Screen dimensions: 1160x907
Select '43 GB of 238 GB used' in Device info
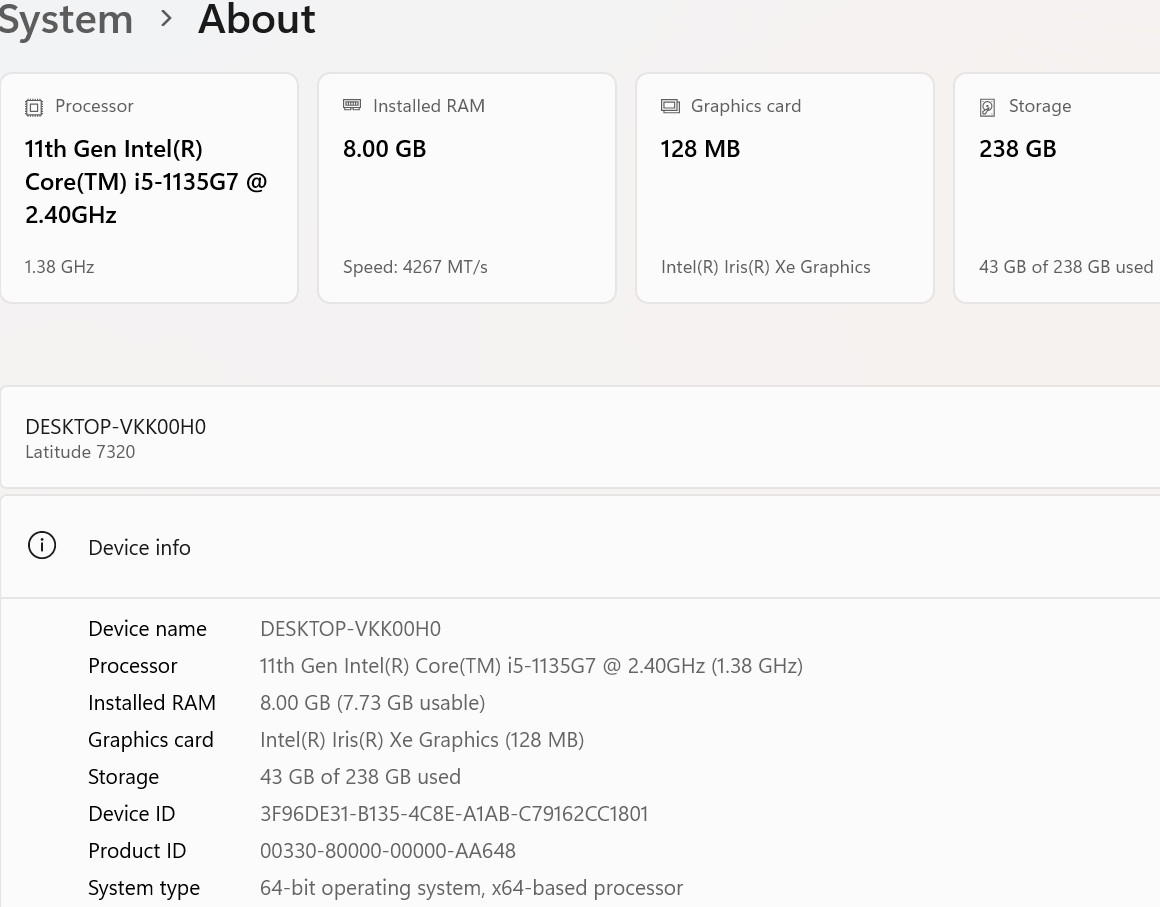pos(360,777)
